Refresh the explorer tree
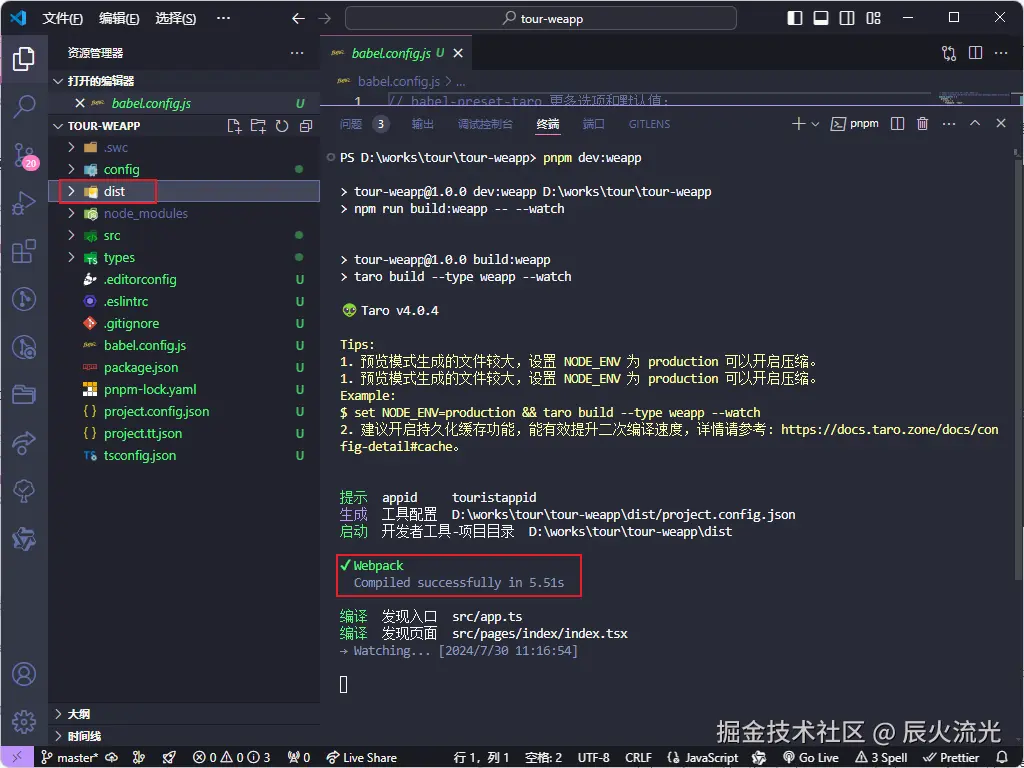The width and height of the screenshot is (1024, 768). click(281, 126)
